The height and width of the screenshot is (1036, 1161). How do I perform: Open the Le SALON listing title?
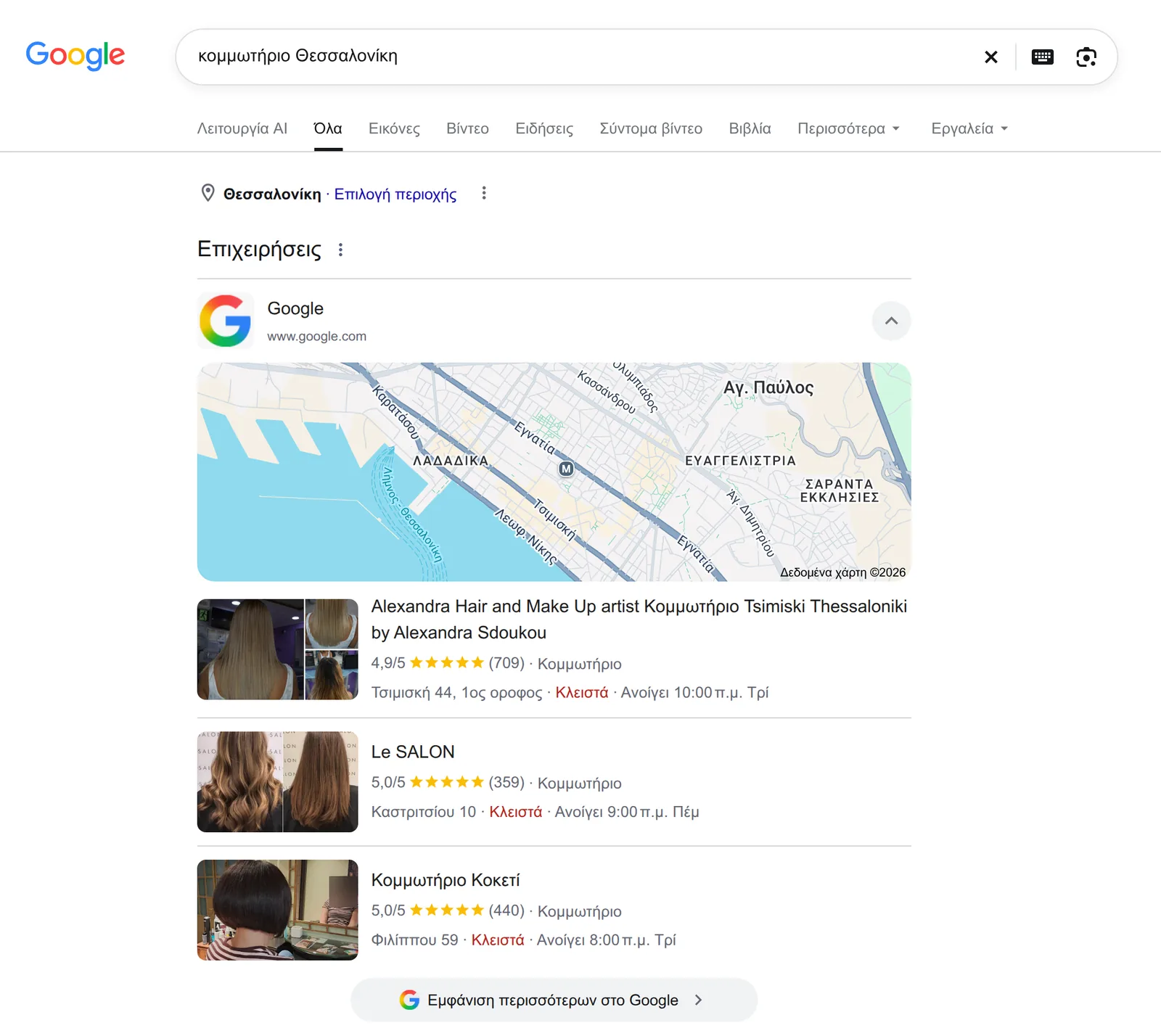[x=413, y=752]
